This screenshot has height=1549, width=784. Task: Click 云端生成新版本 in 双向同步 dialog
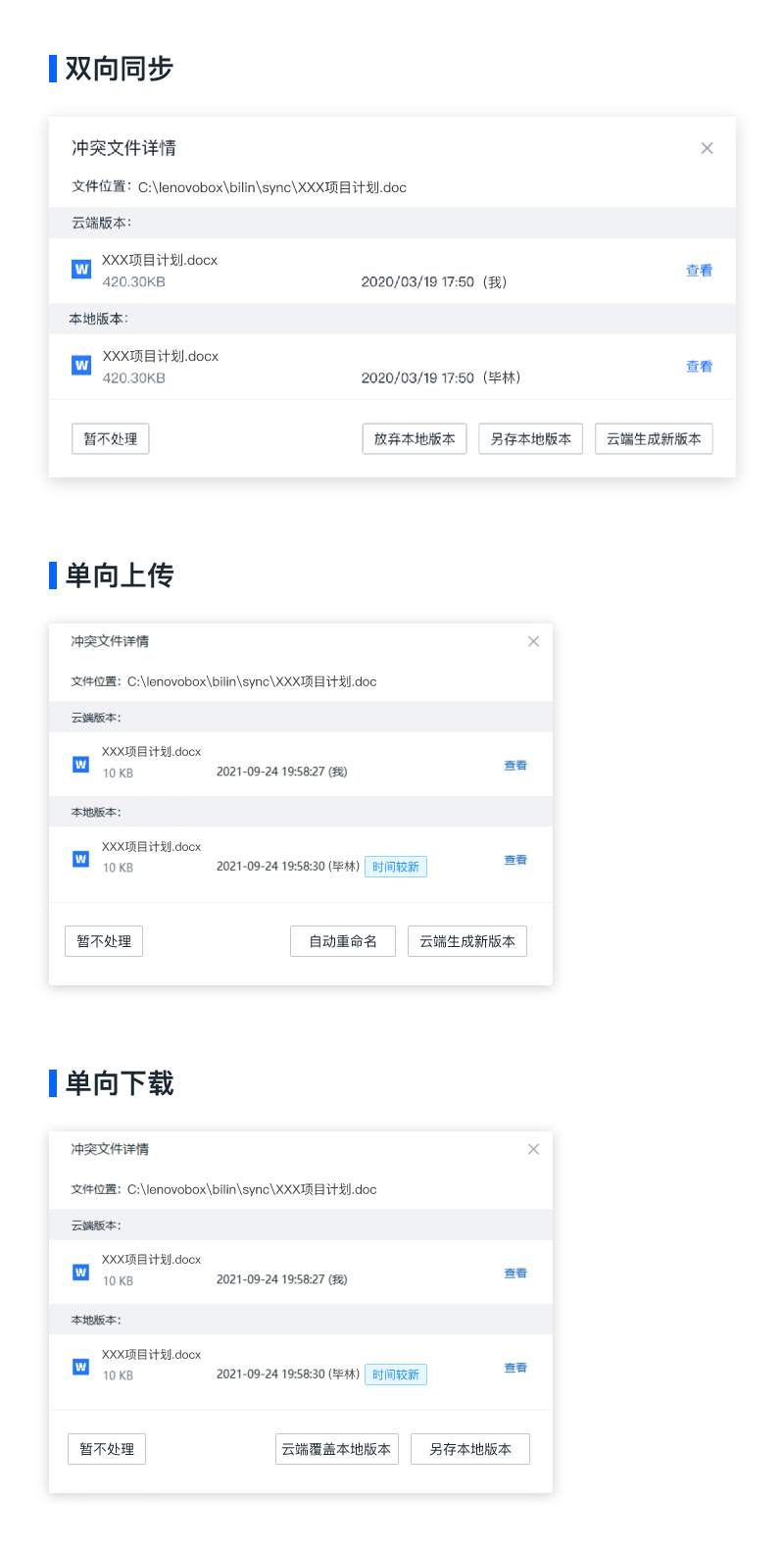pos(654,439)
